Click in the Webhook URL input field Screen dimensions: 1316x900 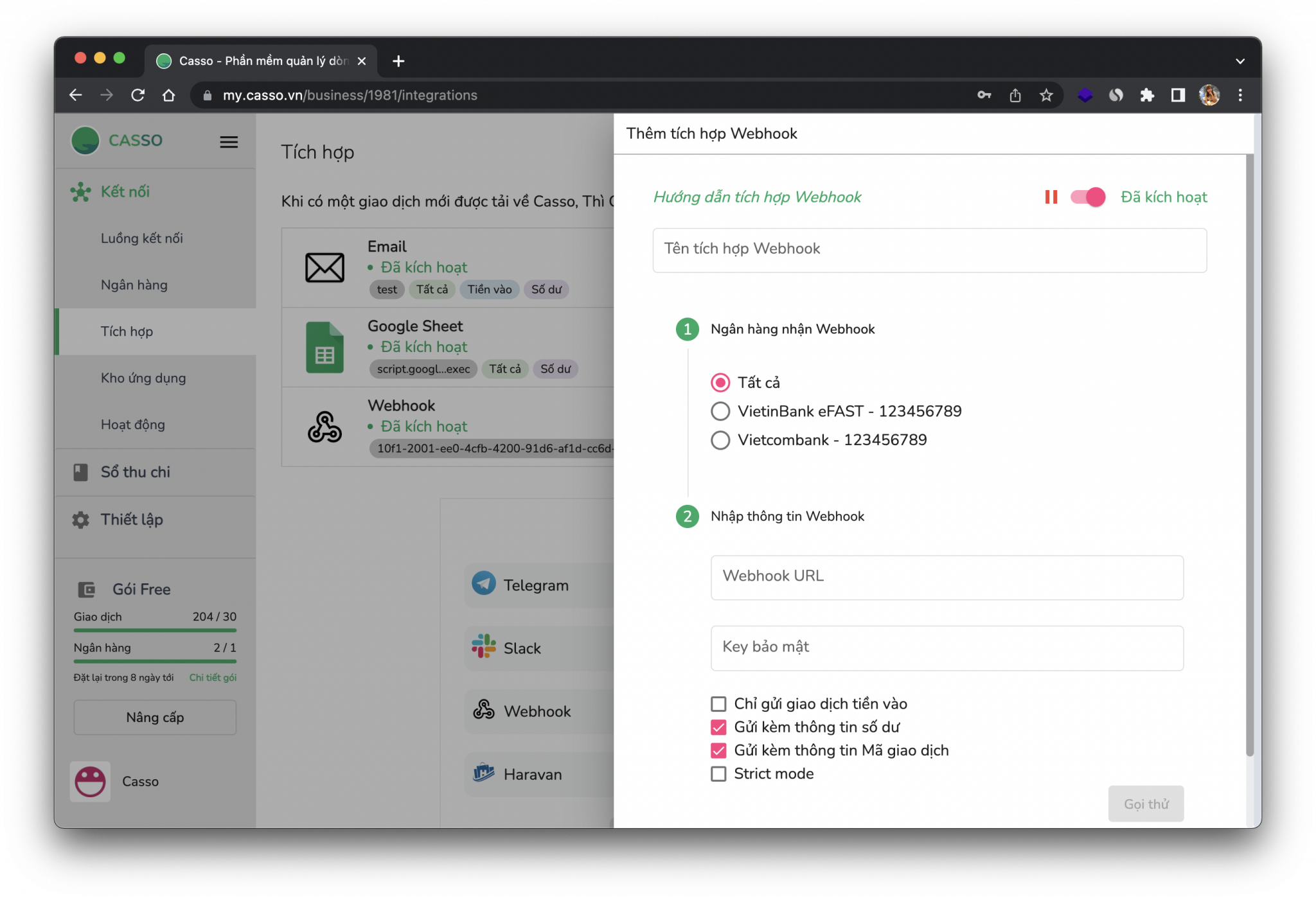pyautogui.click(x=947, y=577)
